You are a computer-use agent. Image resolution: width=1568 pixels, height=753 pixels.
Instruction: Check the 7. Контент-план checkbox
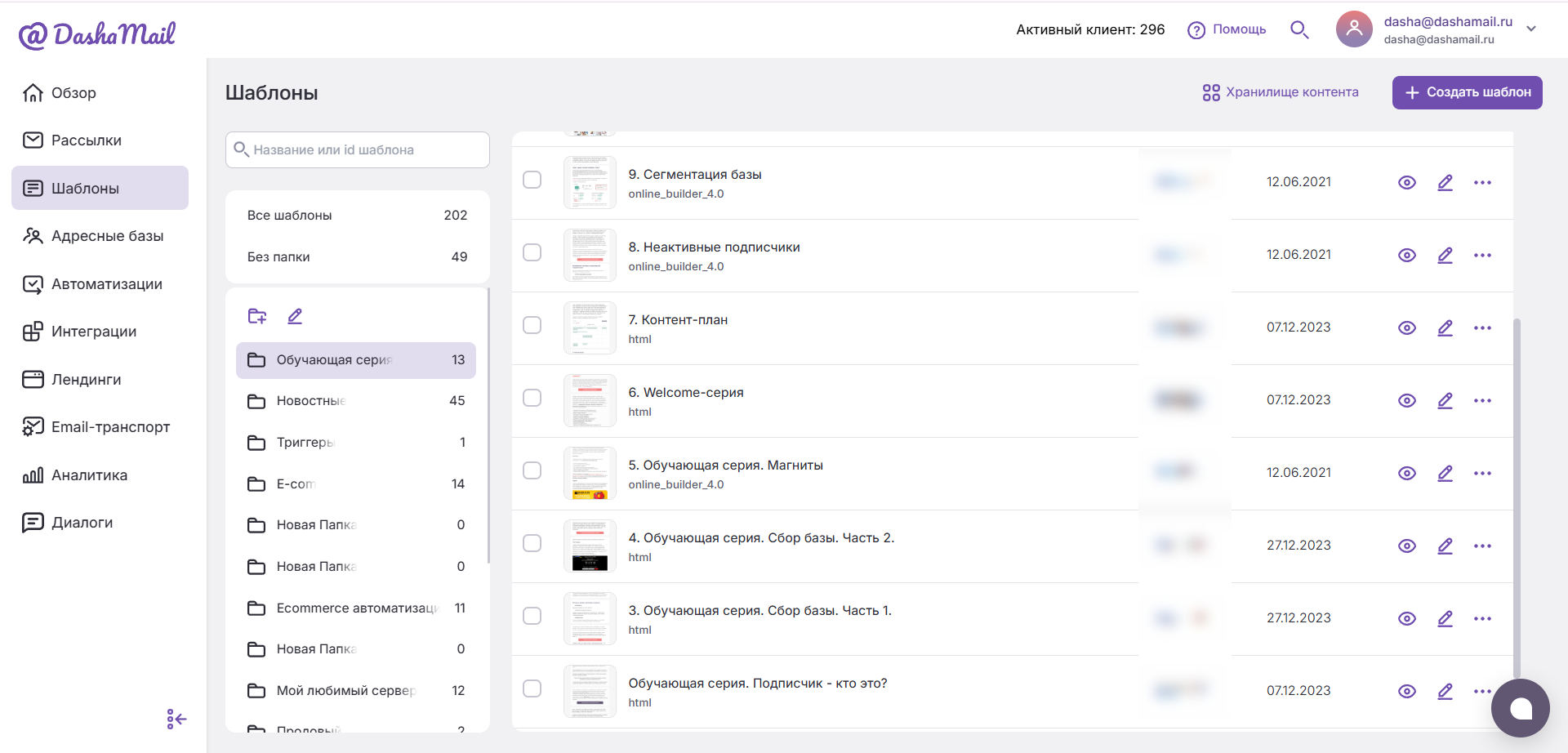(x=532, y=325)
